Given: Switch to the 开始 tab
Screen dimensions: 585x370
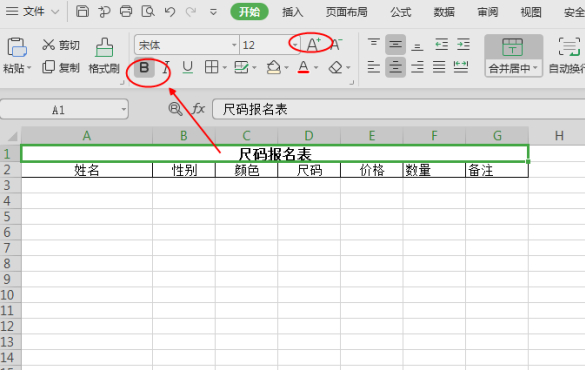Looking at the screenshot, I should pyautogui.click(x=249, y=12).
